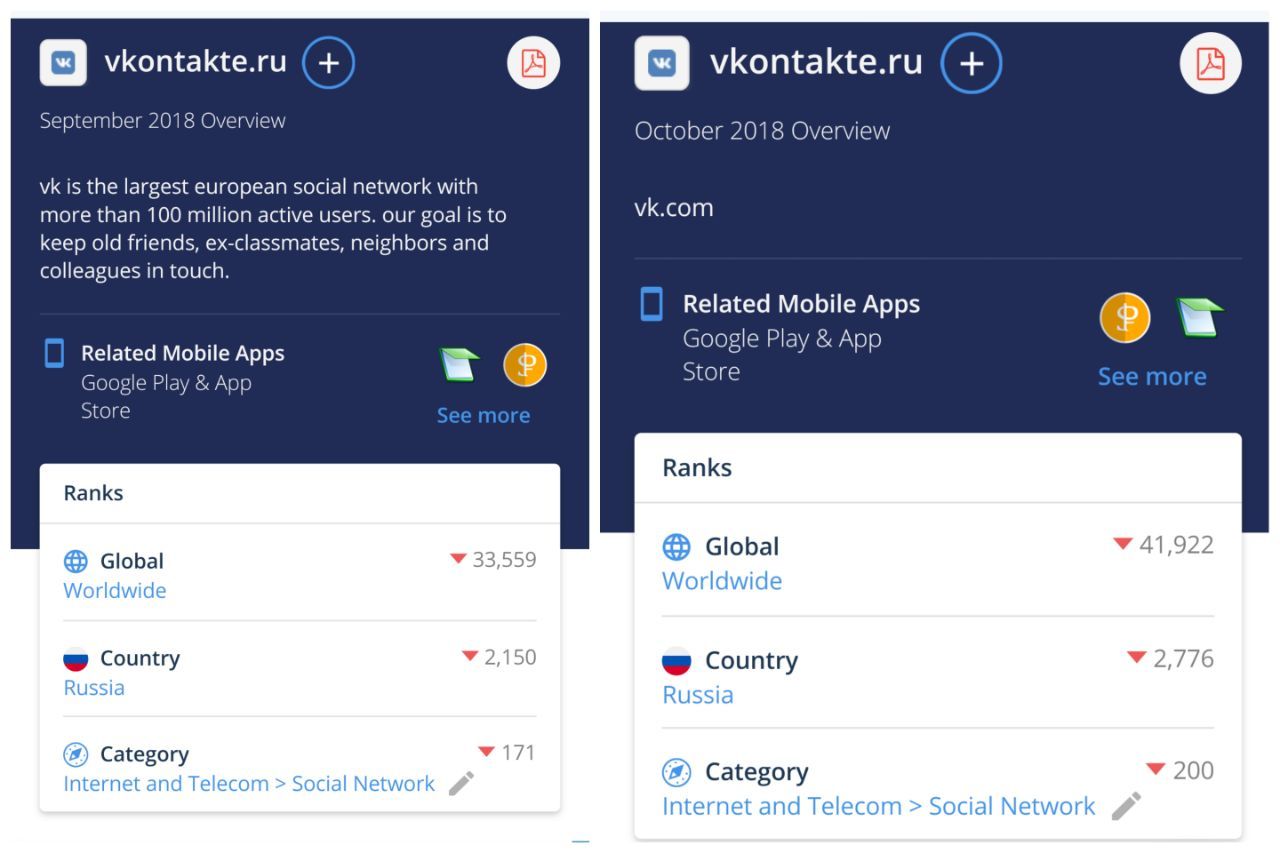Open Russia link in September ranks
The height and width of the screenshot is (853, 1280).
[94, 688]
